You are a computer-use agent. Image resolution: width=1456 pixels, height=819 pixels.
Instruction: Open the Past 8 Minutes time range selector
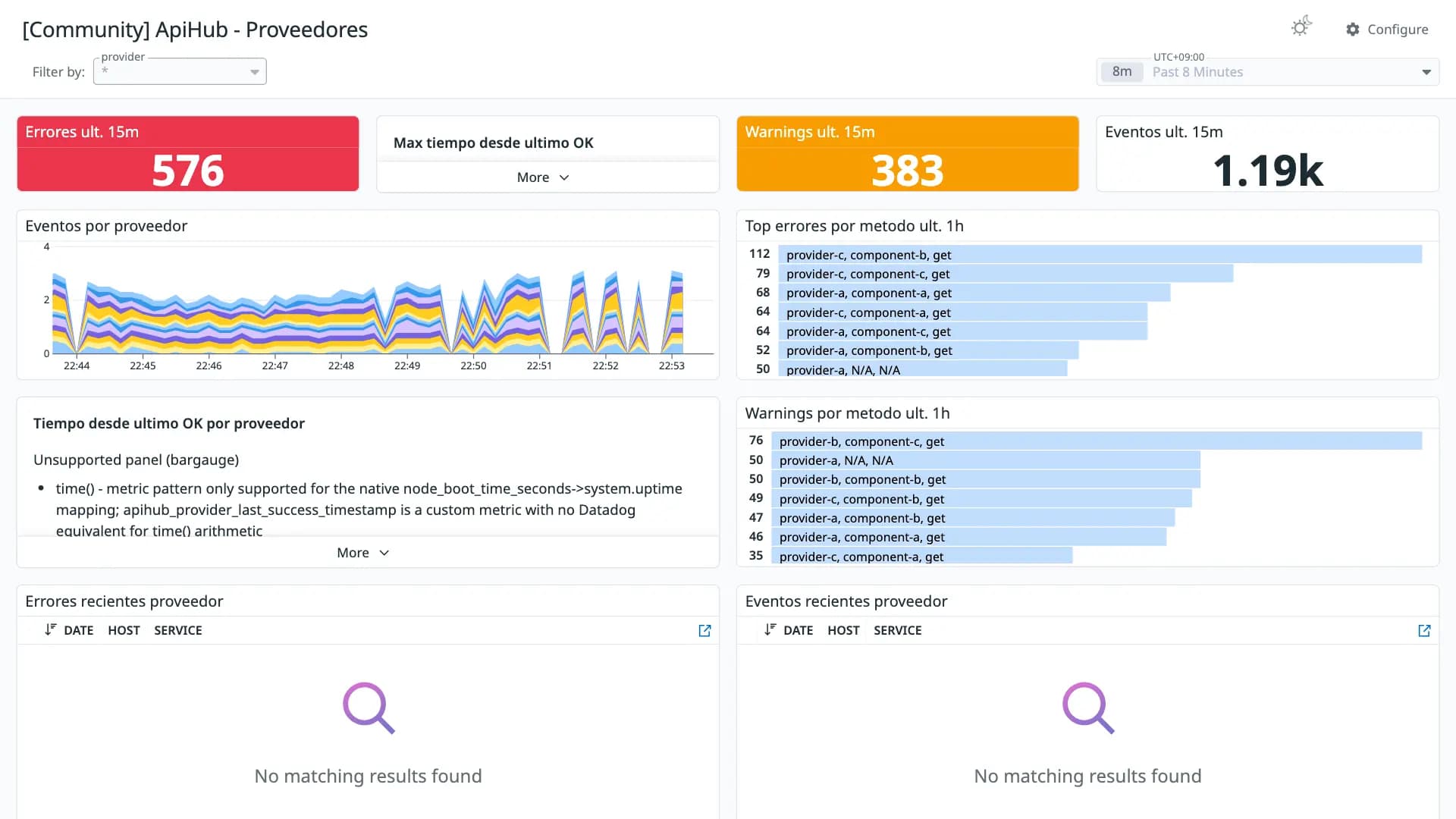1267,72
